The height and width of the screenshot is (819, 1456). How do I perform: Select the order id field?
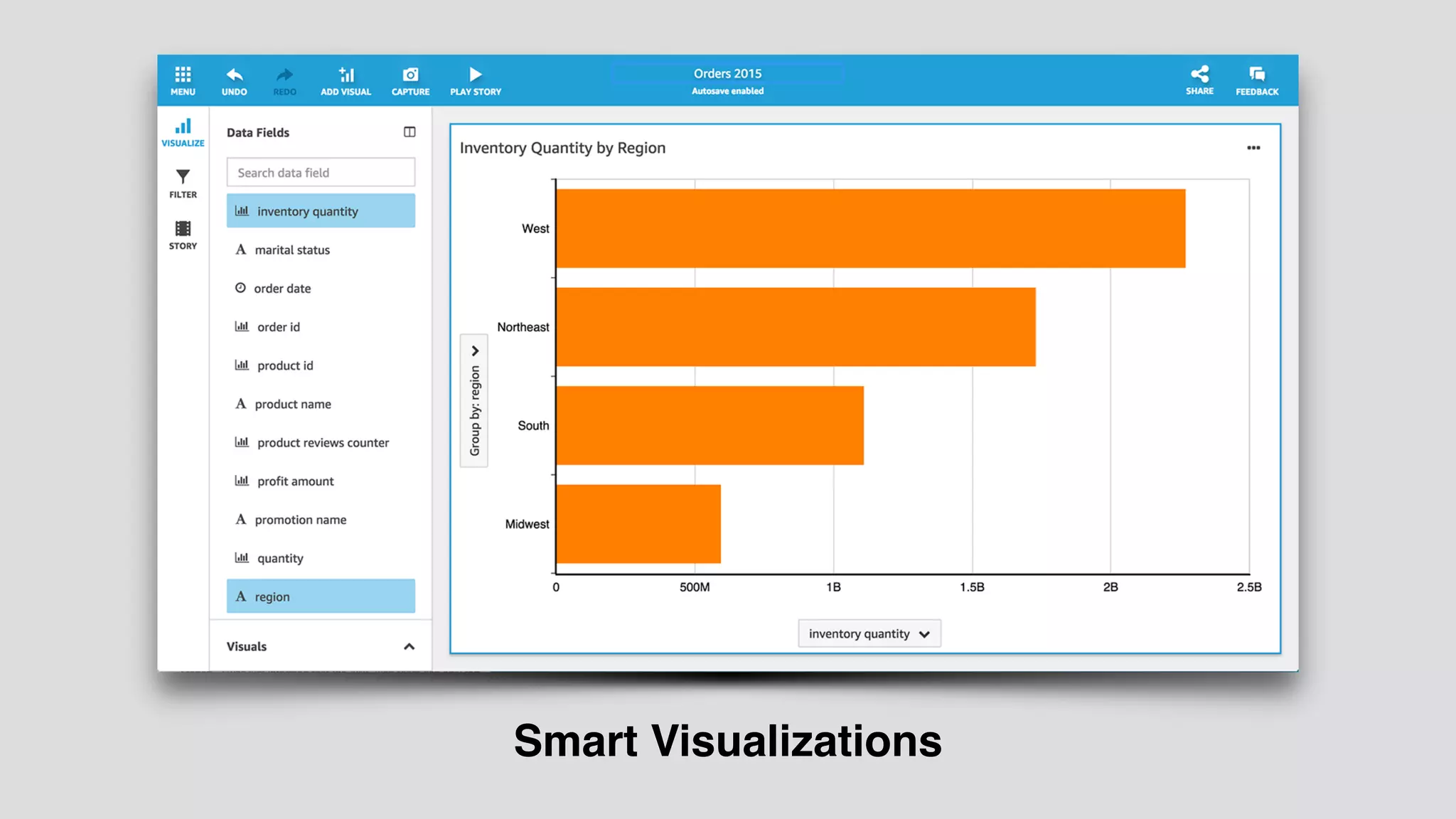tap(321, 326)
